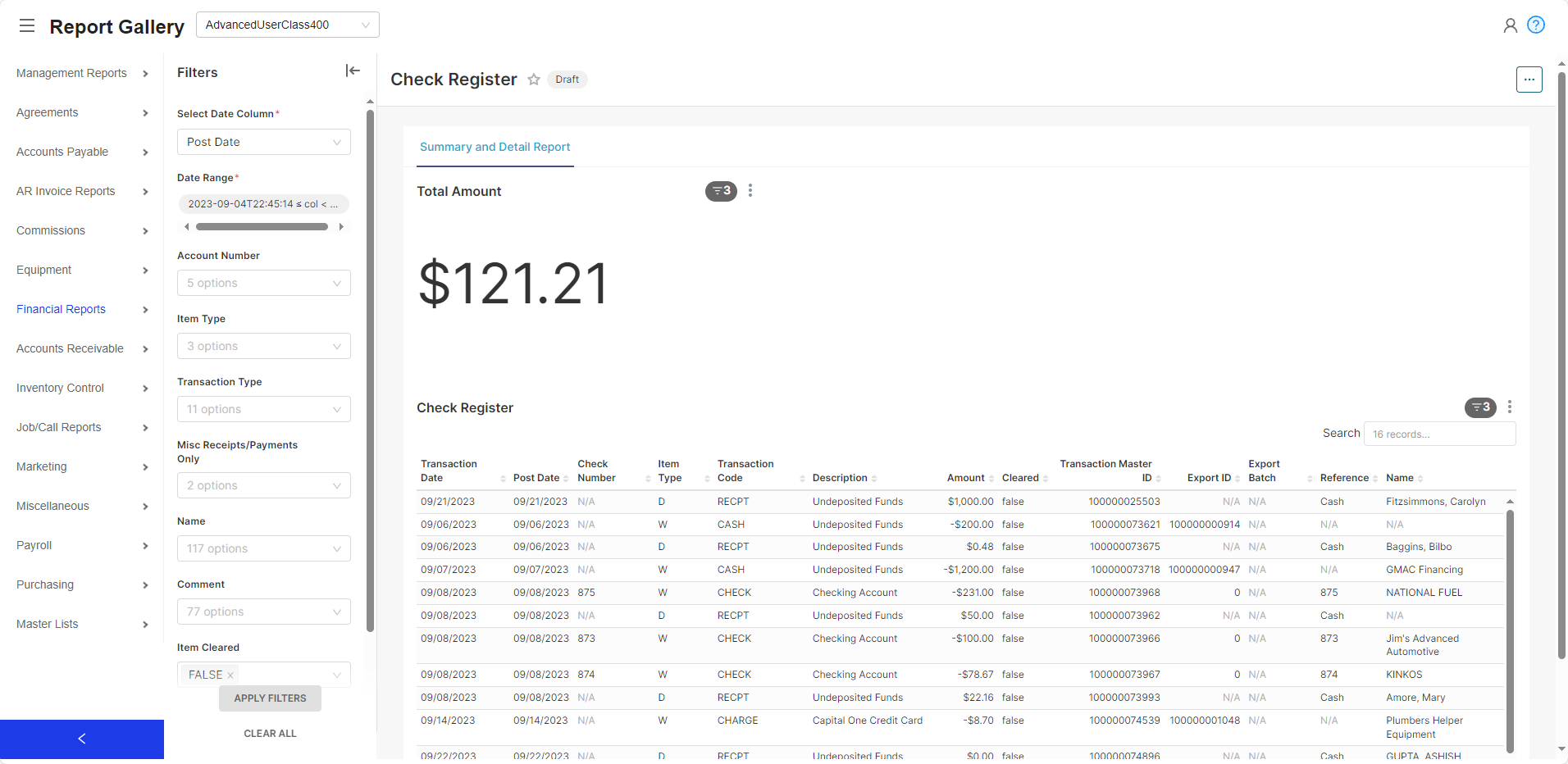
Task: Open the user profile icon
Action: pyautogui.click(x=1510, y=25)
